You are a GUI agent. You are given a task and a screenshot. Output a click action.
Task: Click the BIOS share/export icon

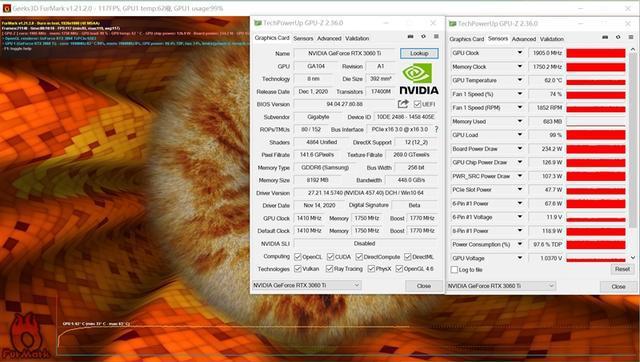[403, 104]
